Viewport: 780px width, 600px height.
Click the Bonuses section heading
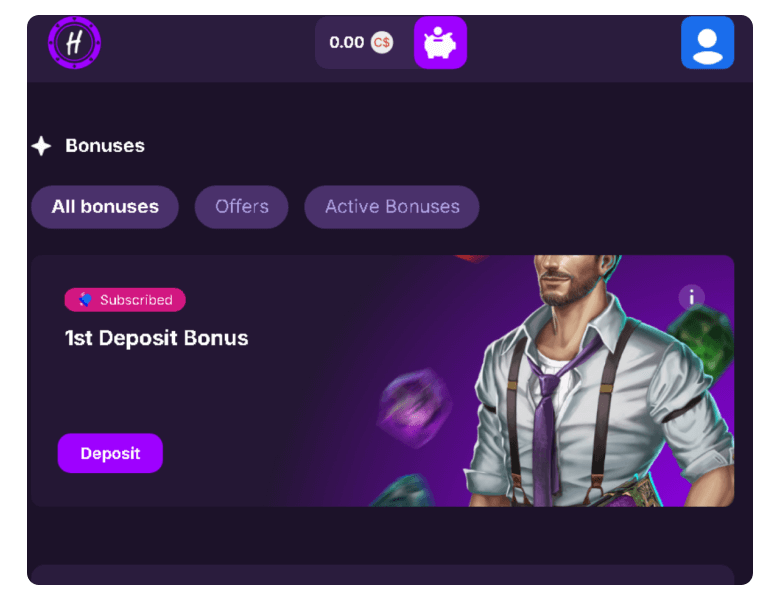[x=105, y=146]
